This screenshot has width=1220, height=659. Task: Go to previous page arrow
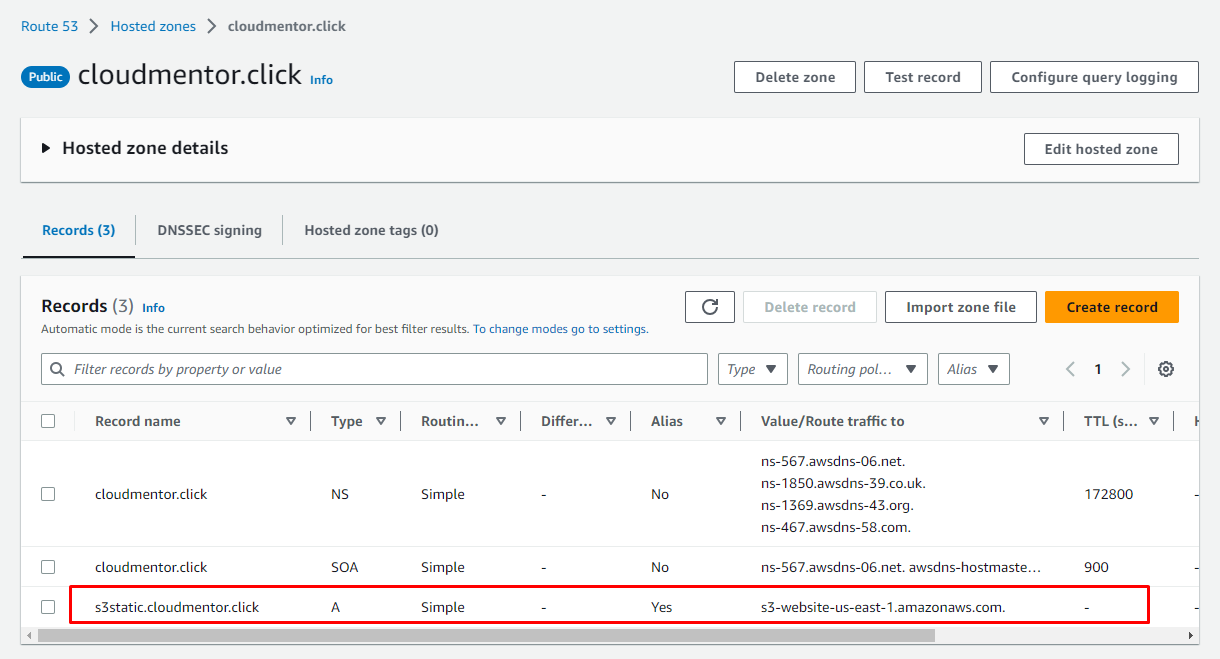pos(1070,369)
